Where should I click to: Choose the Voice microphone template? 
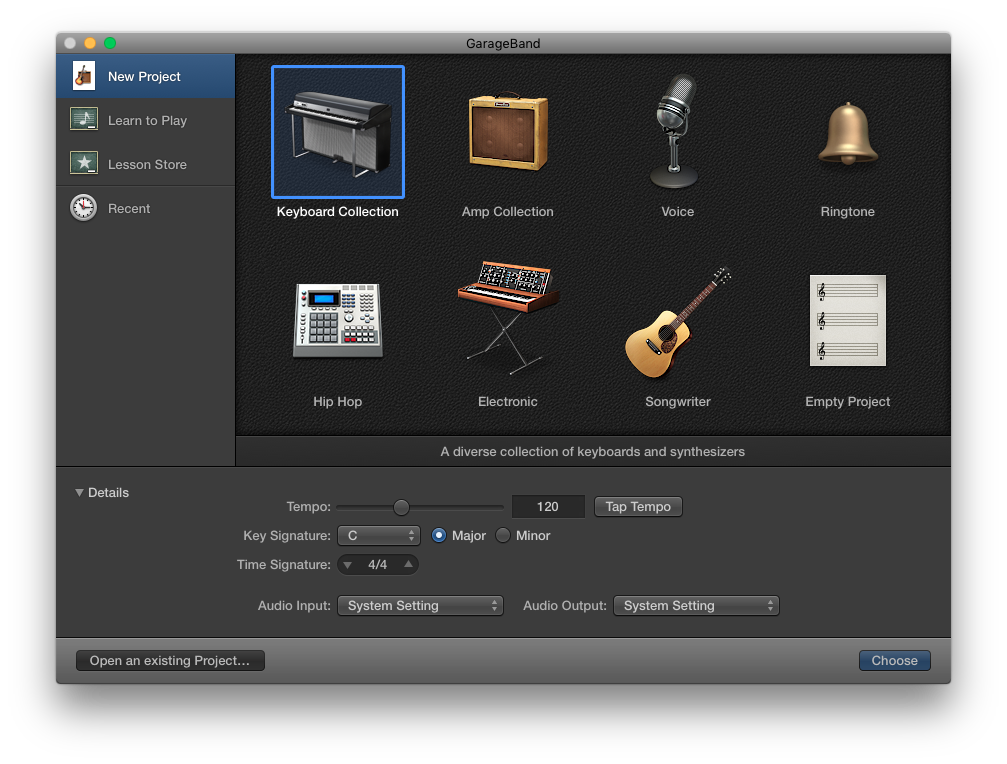click(677, 131)
